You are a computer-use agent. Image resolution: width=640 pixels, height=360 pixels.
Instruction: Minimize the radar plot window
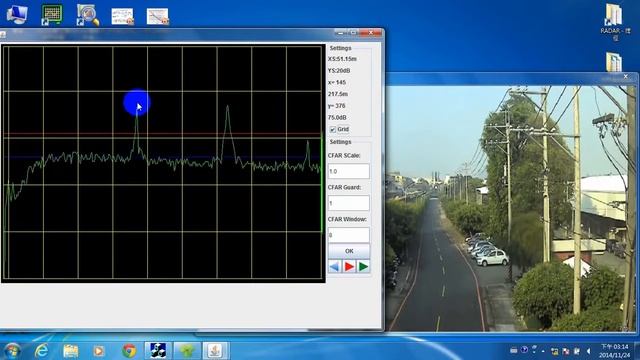[x=340, y=33]
